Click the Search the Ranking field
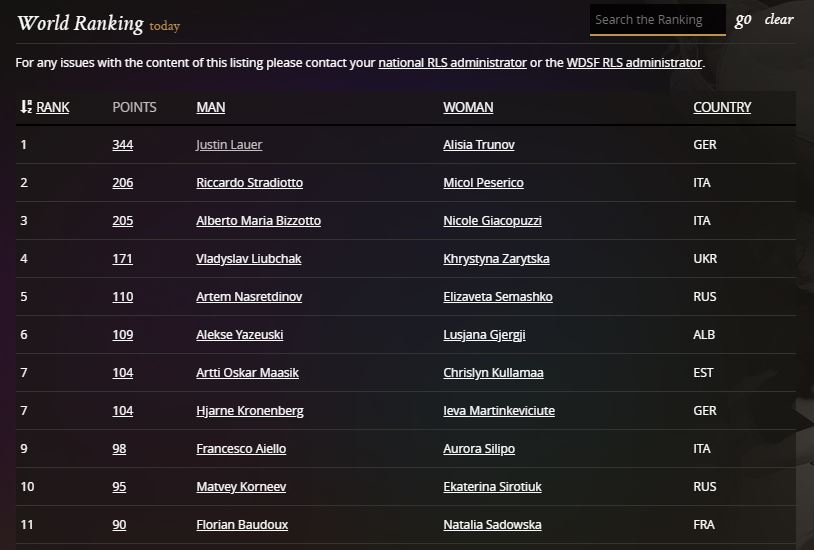 click(x=656, y=20)
